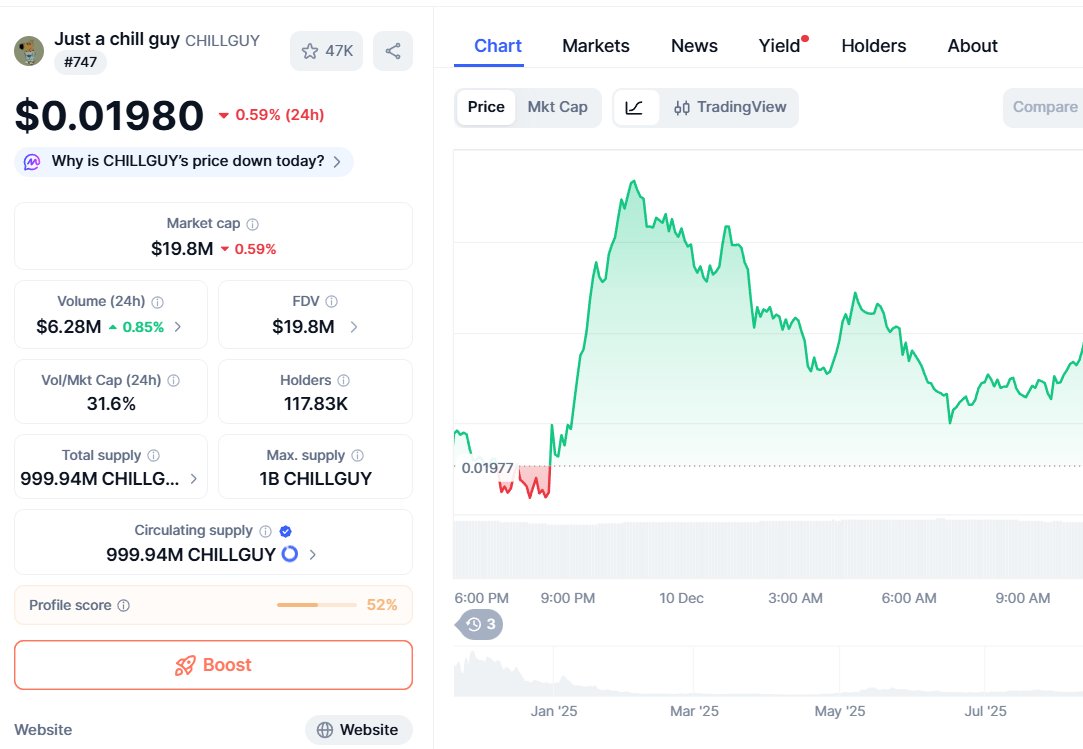Click the share icon button
The image size is (1083, 749).
[x=393, y=51]
